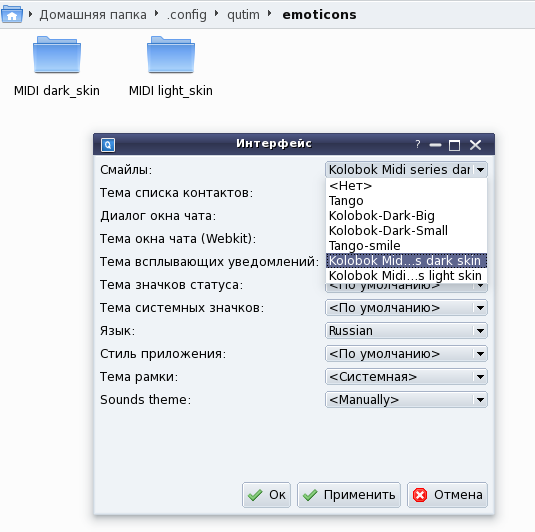Image resolution: width=535 pixels, height=532 pixels.
Task: Select highlighted Kolobok Midi dark skin entry
Action: (x=406, y=261)
